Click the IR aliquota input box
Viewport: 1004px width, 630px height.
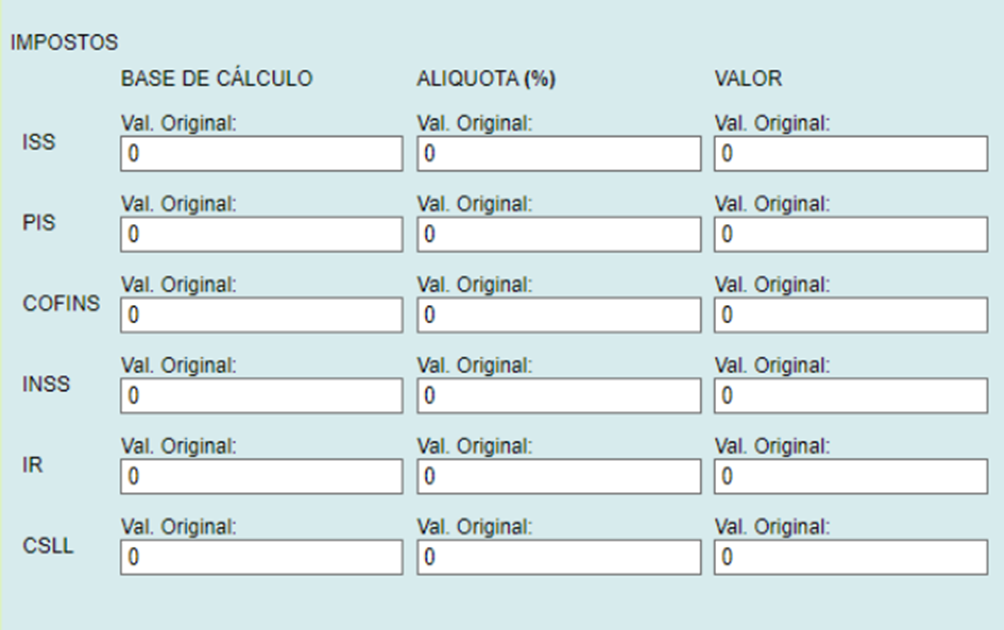559,477
